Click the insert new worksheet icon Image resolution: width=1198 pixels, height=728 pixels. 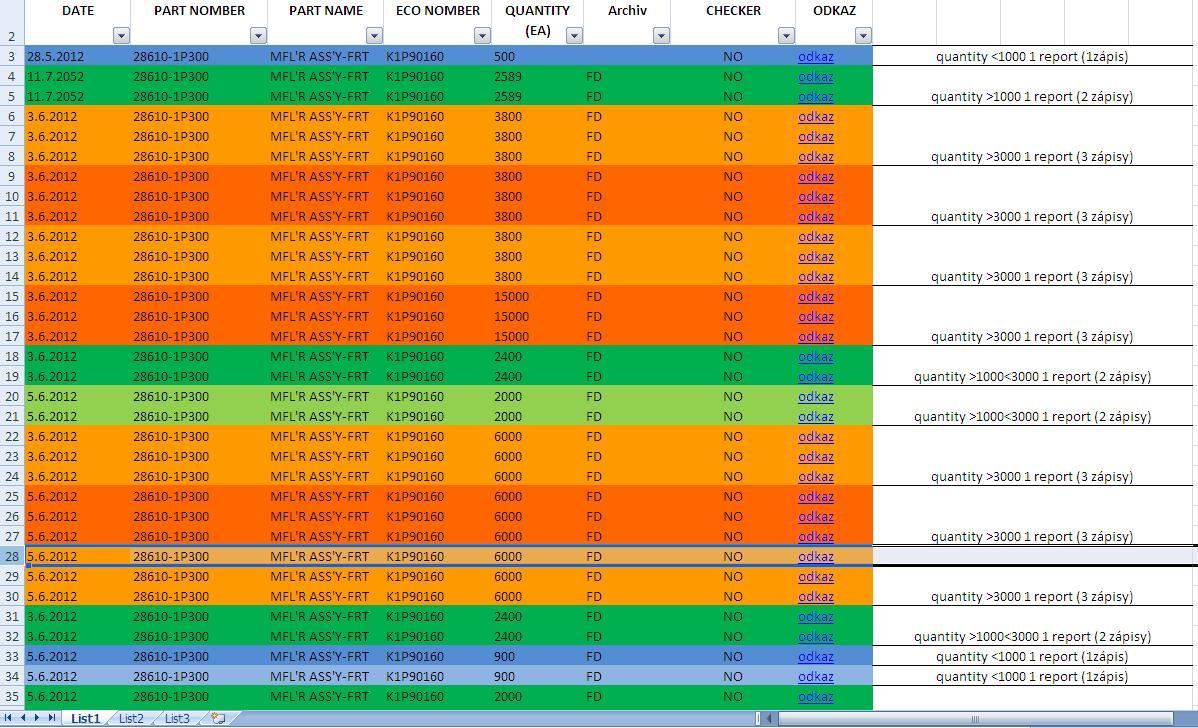(x=219, y=718)
